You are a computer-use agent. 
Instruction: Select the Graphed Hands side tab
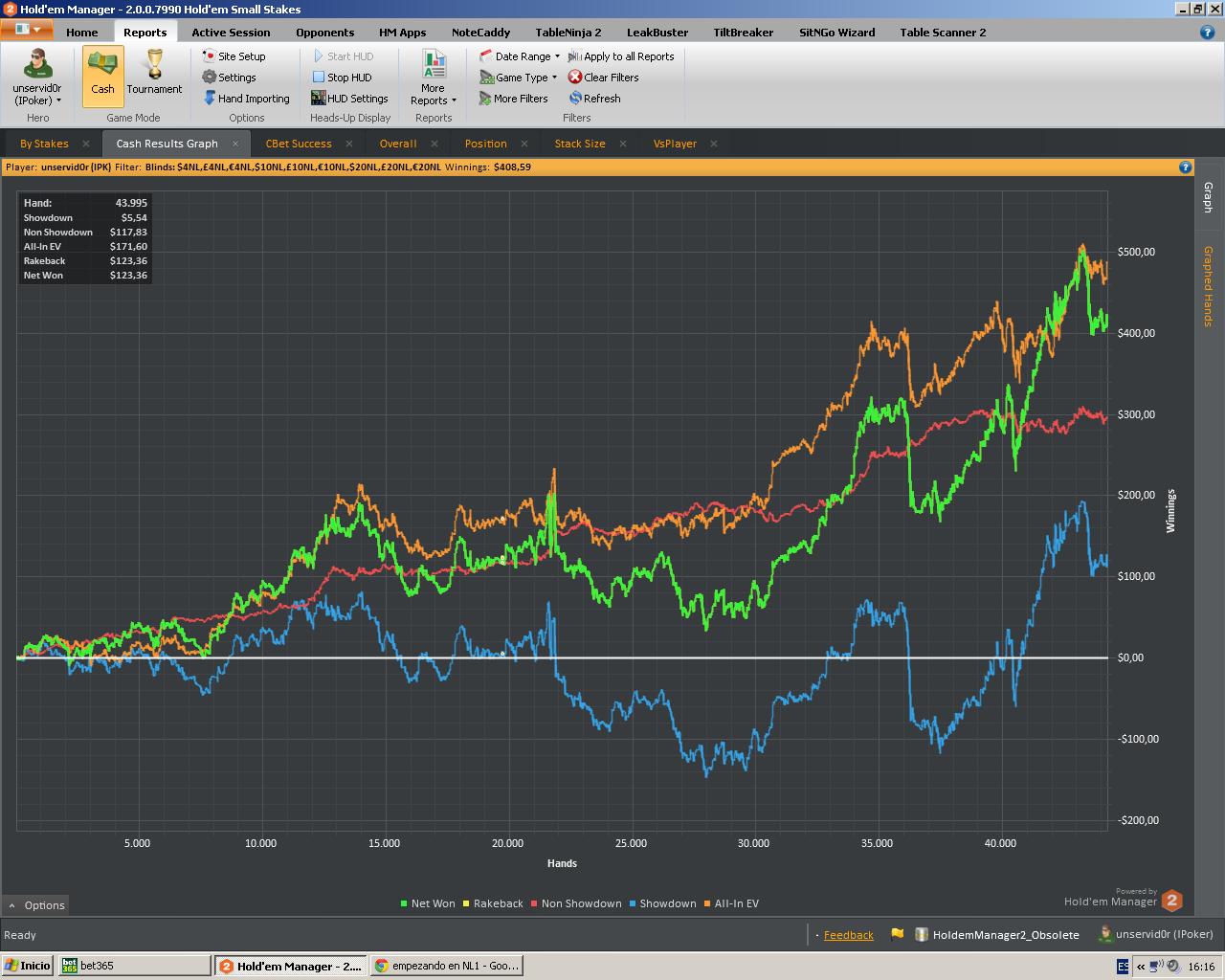pos(1208,286)
